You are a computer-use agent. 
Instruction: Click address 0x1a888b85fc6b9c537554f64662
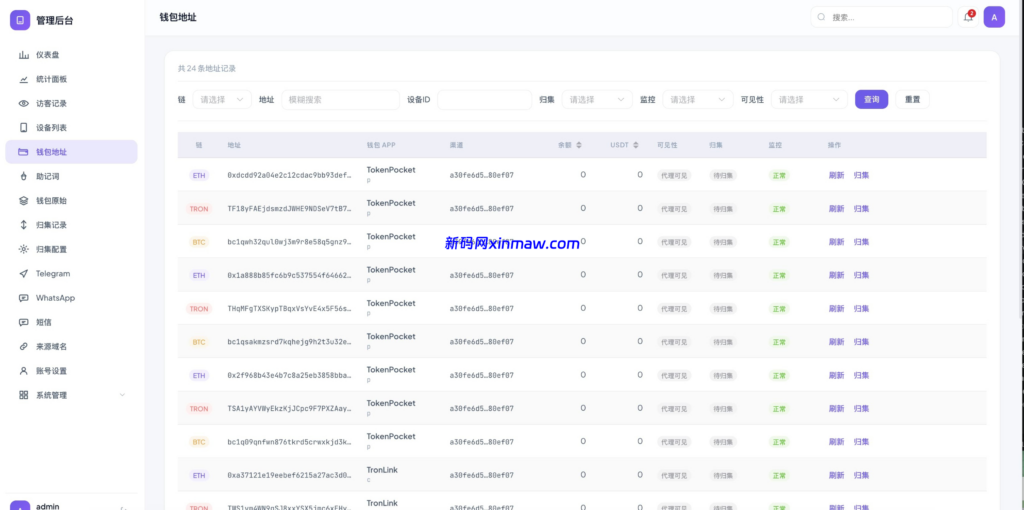(289, 275)
